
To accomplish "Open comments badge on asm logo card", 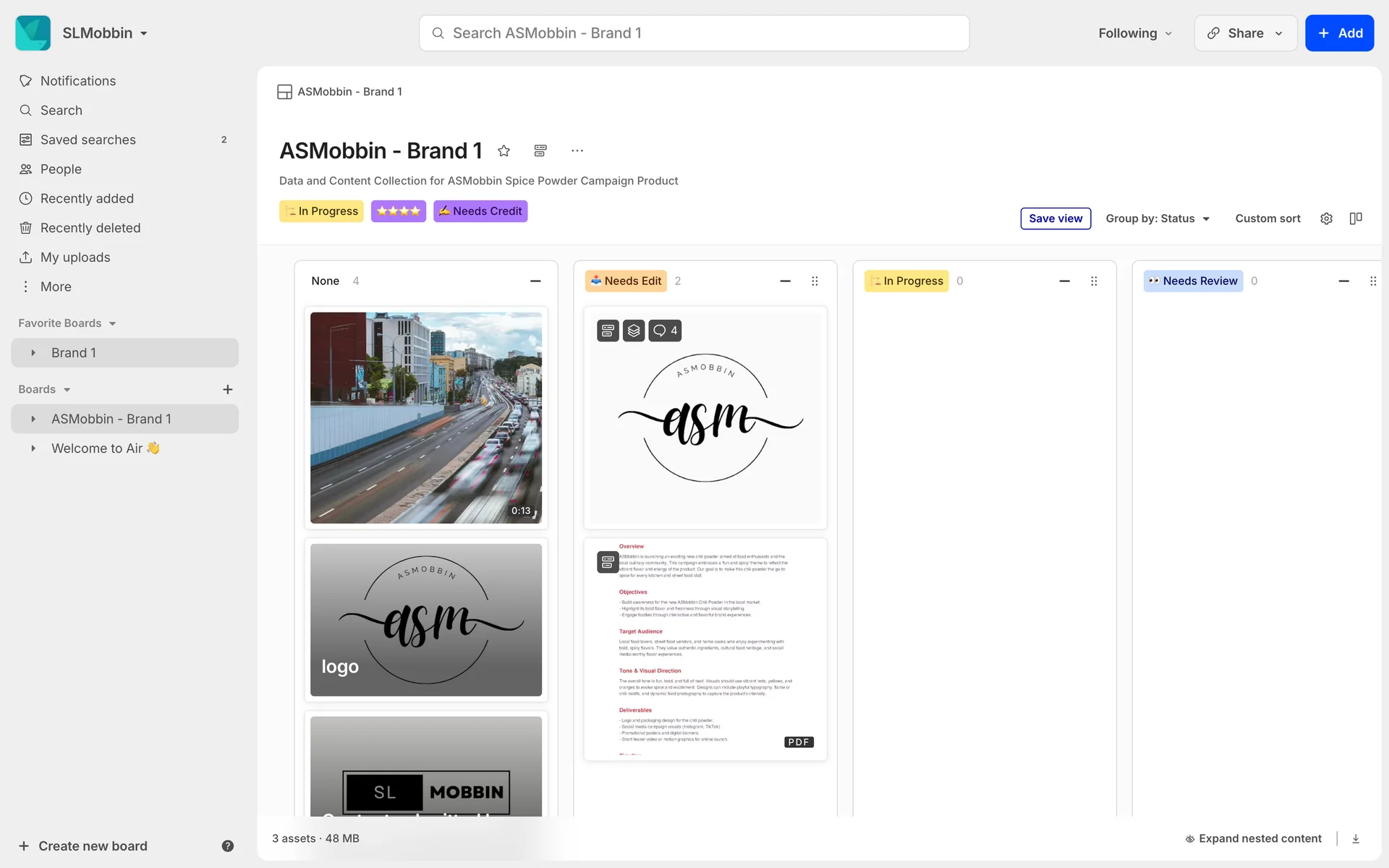I will [x=665, y=331].
